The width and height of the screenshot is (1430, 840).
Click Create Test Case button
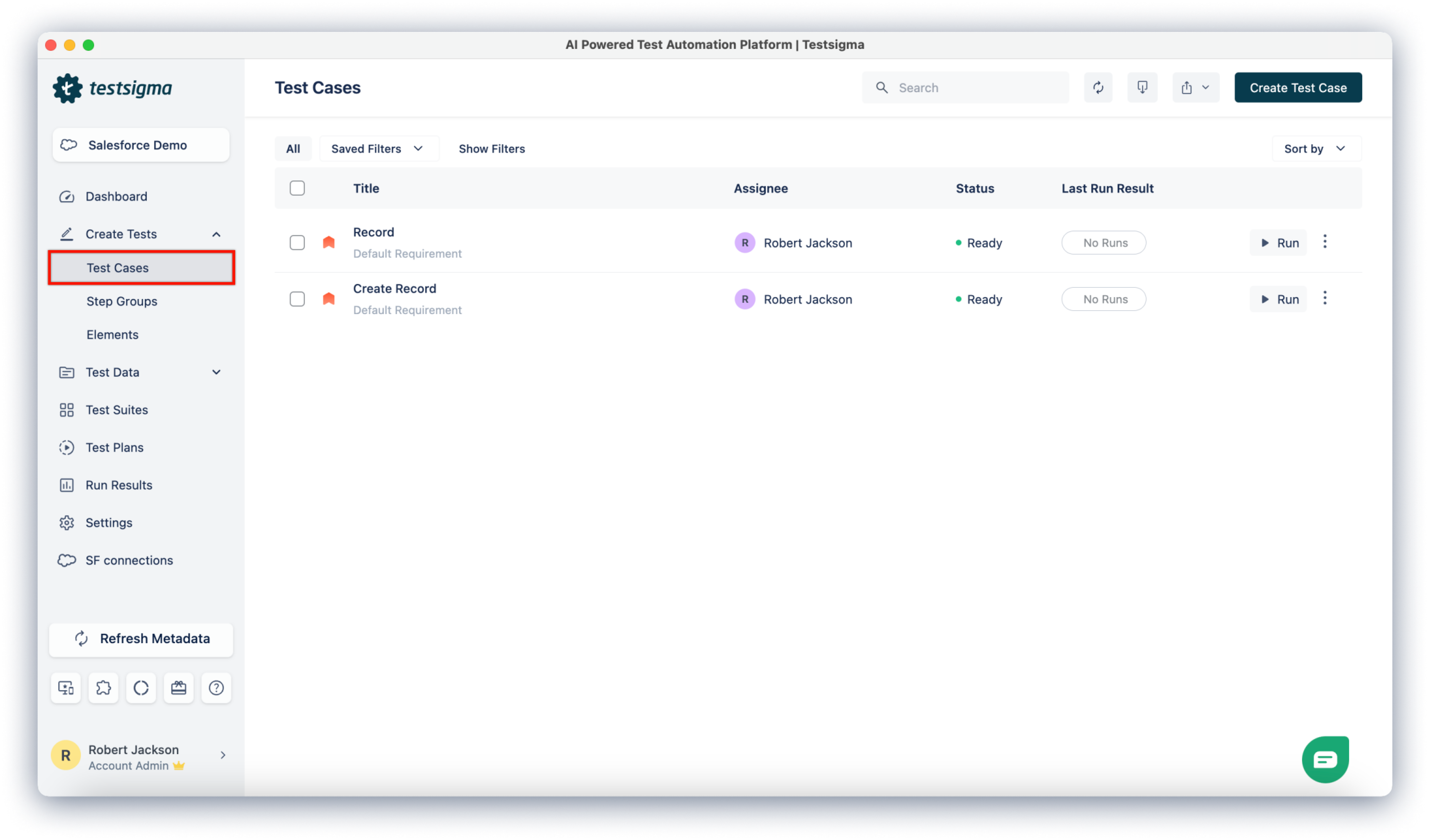click(1297, 87)
